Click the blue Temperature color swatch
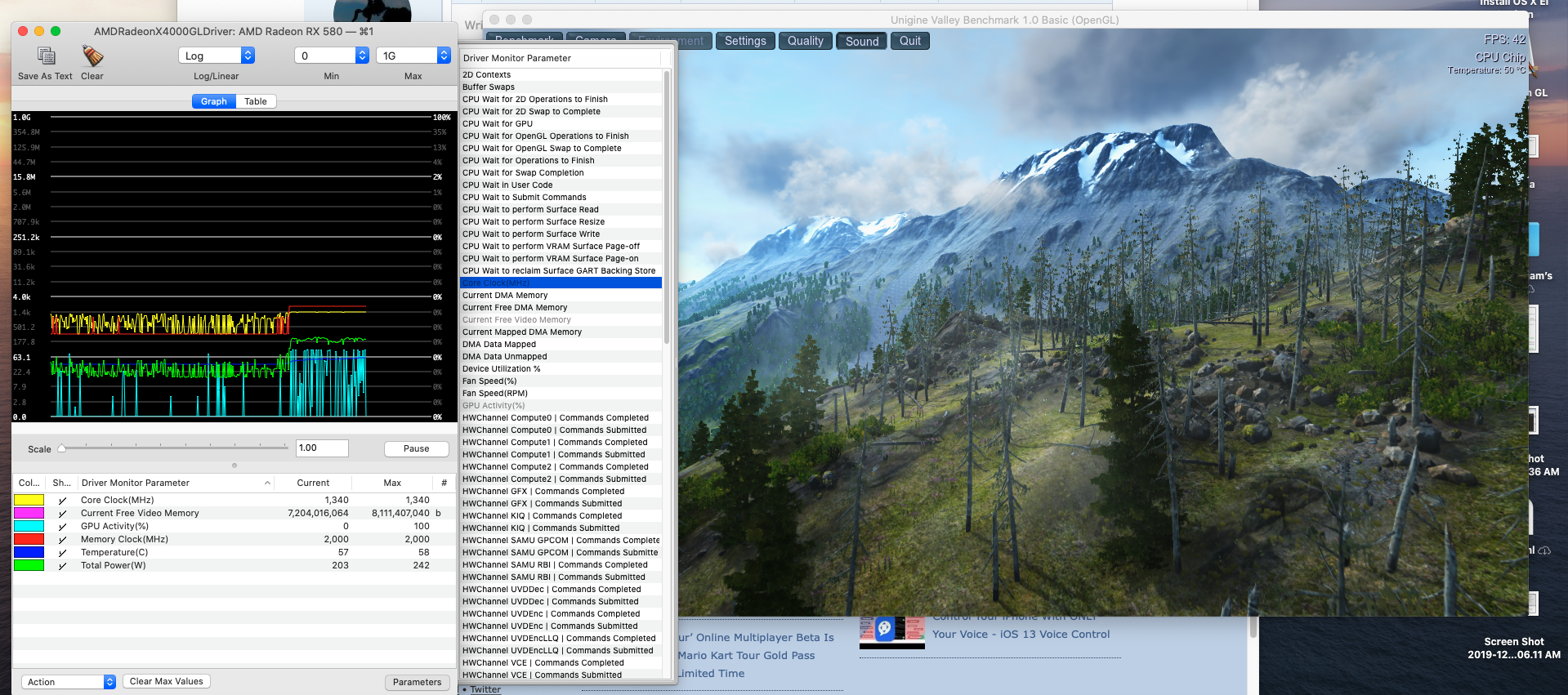The width and height of the screenshot is (1568, 695). pos(29,552)
